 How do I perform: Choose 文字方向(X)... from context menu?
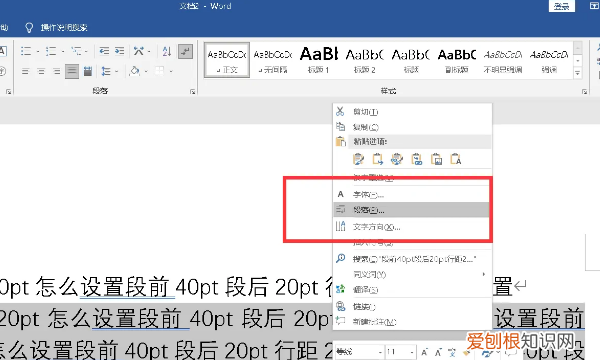(x=412, y=227)
